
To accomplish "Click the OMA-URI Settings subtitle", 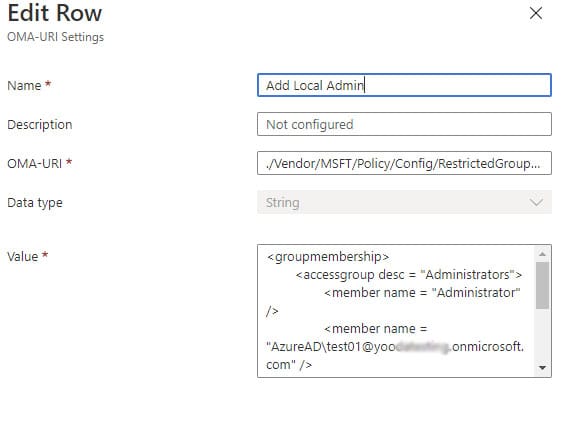I will [x=55, y=37].
